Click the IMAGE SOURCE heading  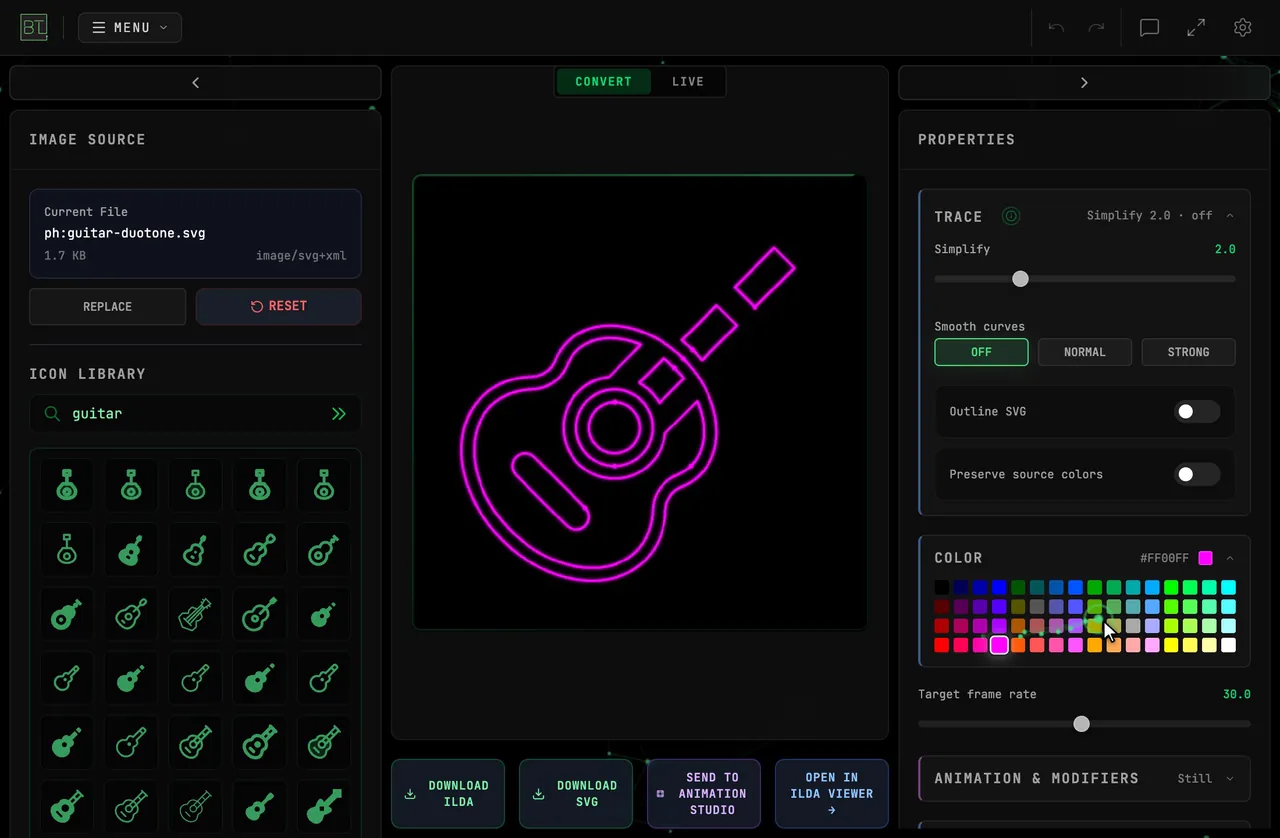pyautogui.click(x=88, y=139)
